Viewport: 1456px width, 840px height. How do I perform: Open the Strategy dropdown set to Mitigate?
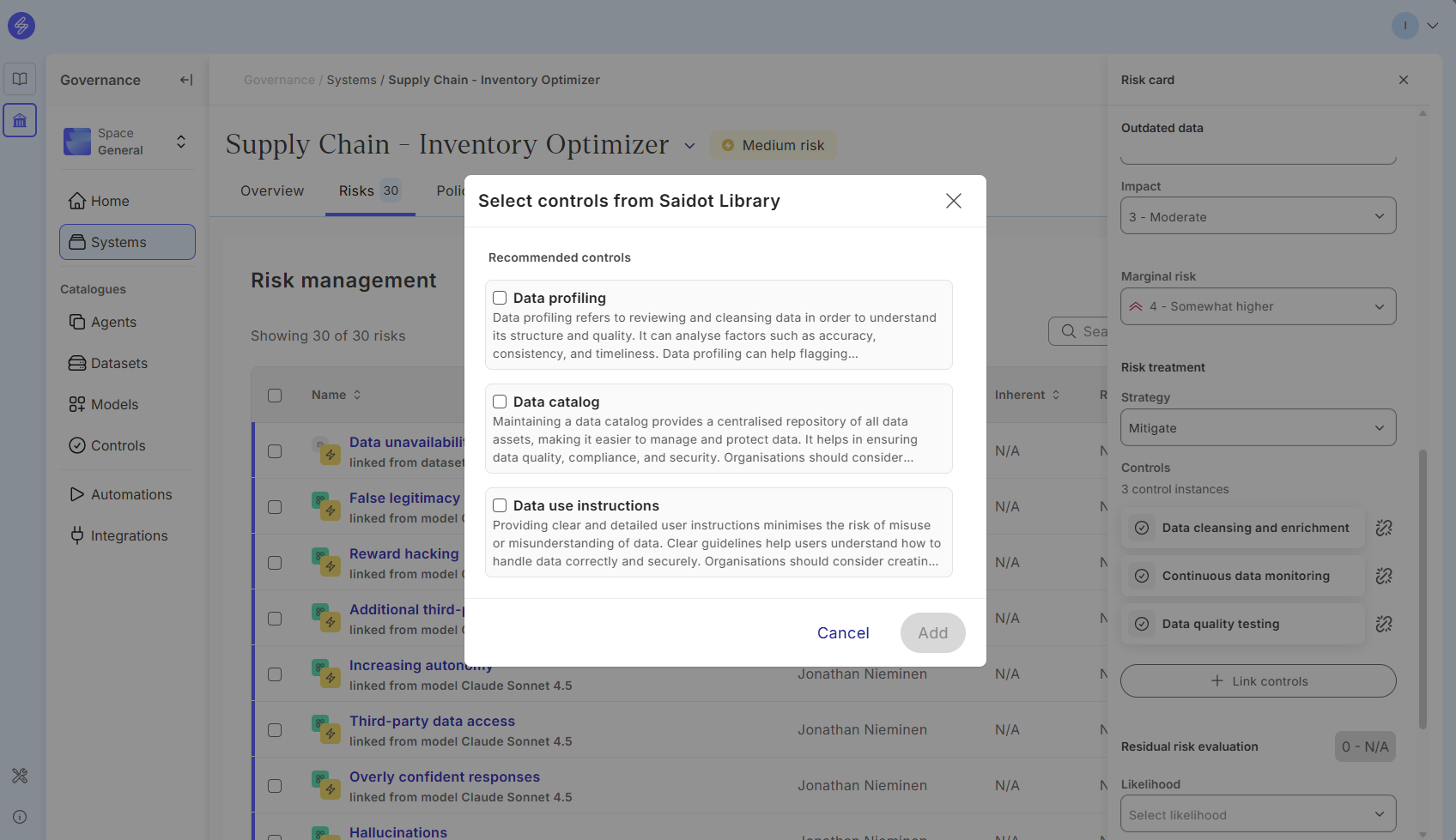pyautogui.click(x=1258, y=428)
